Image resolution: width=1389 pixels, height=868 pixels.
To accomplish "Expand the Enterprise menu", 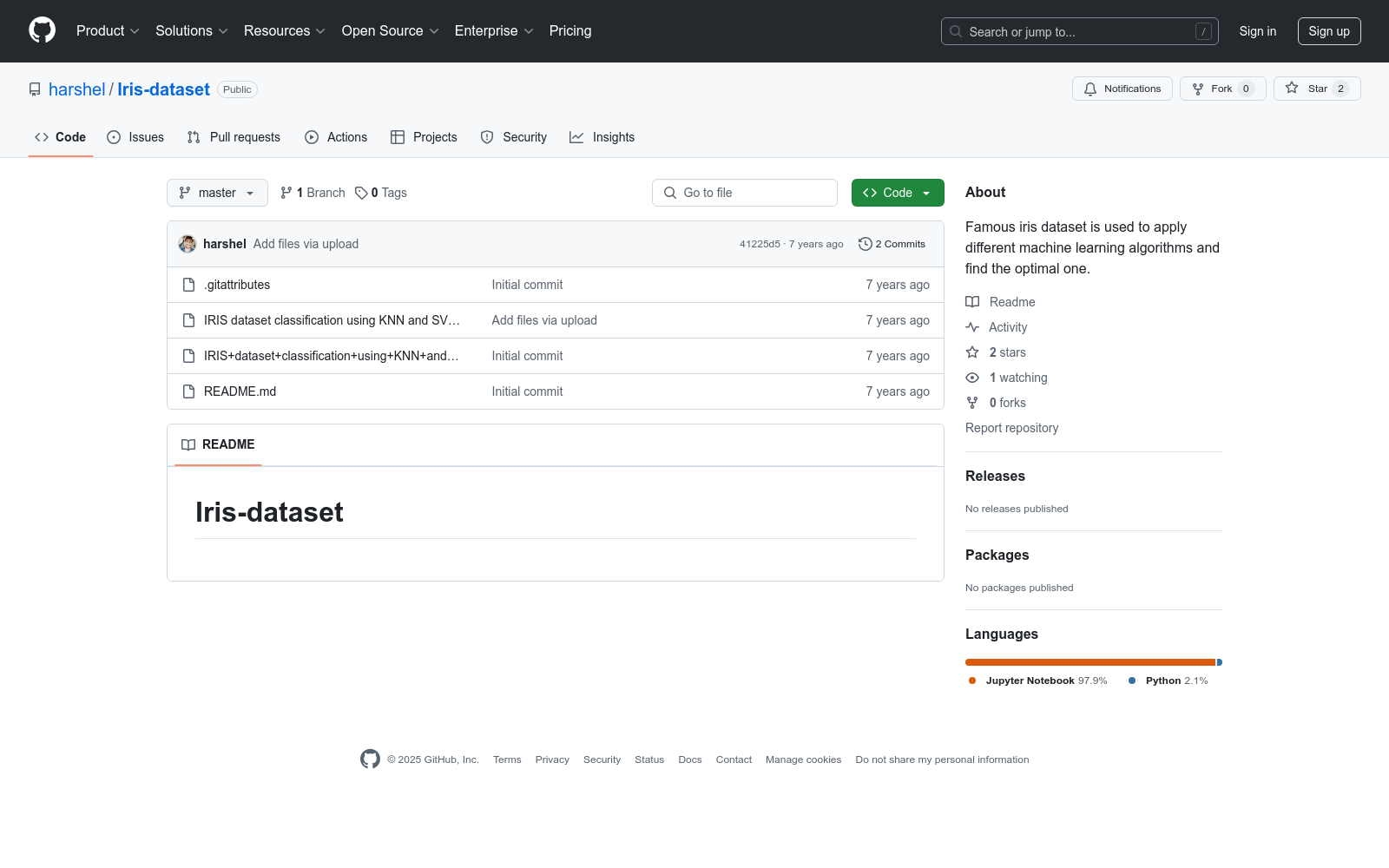I will [494, 31].
